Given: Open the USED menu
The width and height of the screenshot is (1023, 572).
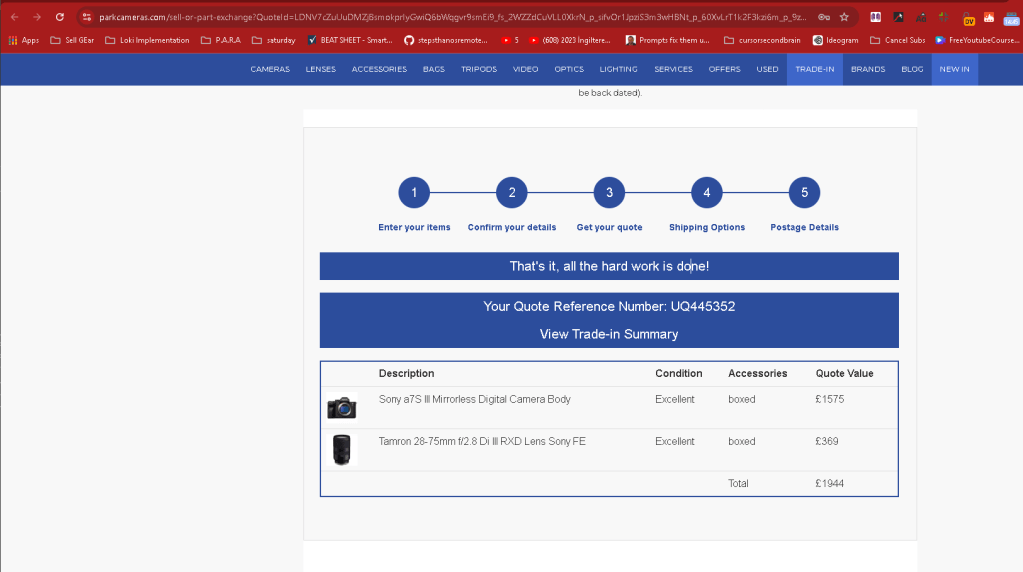Looking at the screenshot, I should (767, 69).
